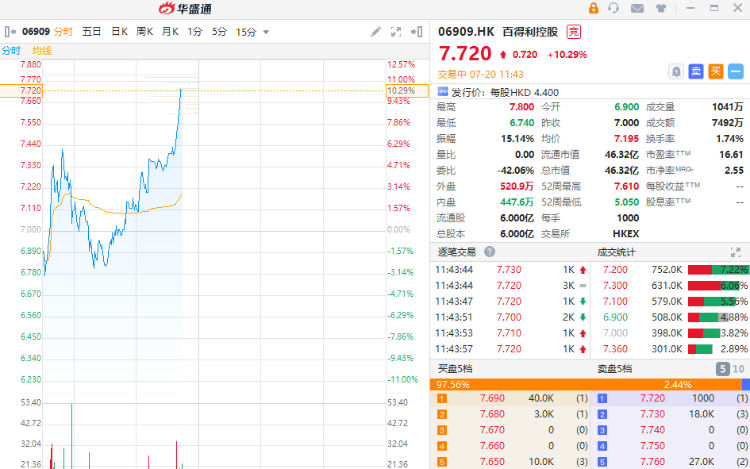Image resolution: width=750 pixels, height=469 pixels.
Task: Click stock code 06909.HK title
Action: (x=466, y=32)
